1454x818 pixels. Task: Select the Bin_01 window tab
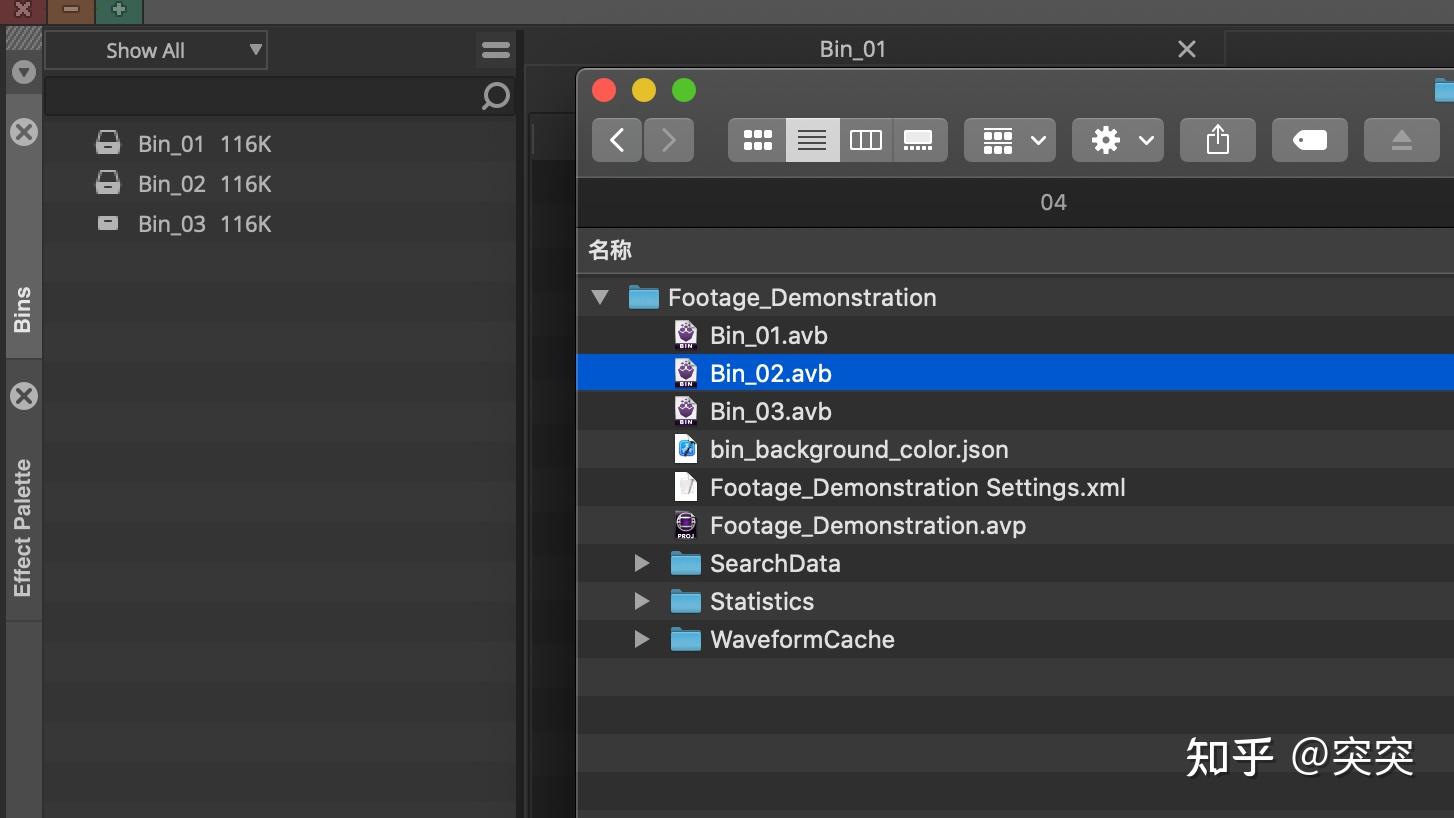tap(852, 49)
